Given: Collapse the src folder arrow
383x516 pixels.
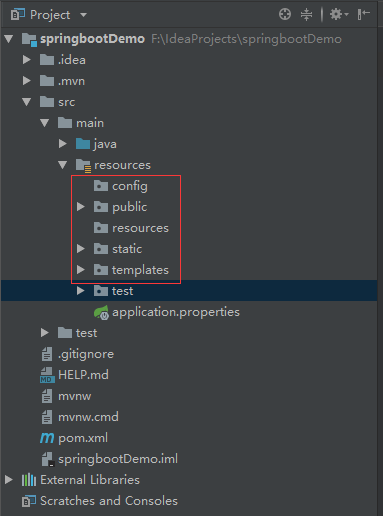Looking at the screenshot, I should (x=27, y=102).
